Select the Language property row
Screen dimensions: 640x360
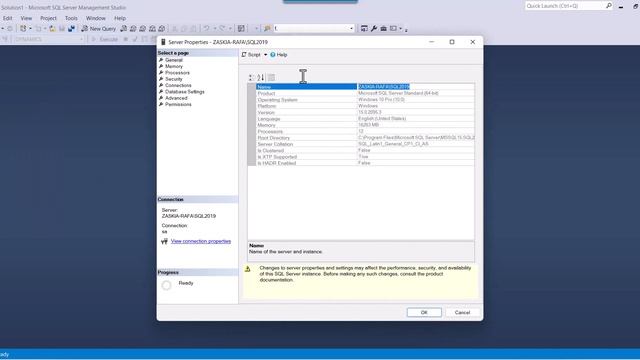click(x=365, y=119)
